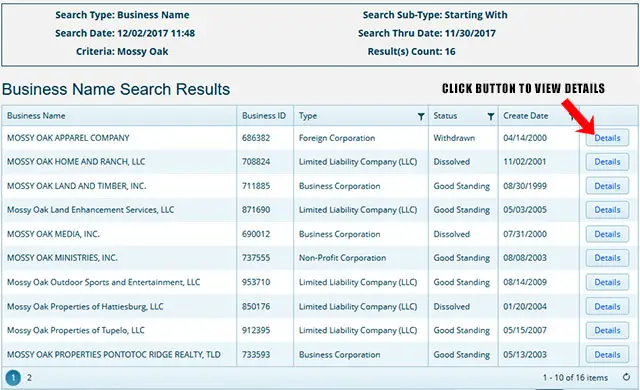Select Business ID 953710
The height and width of the screenshot is (390, 640).
coord(256,282)
